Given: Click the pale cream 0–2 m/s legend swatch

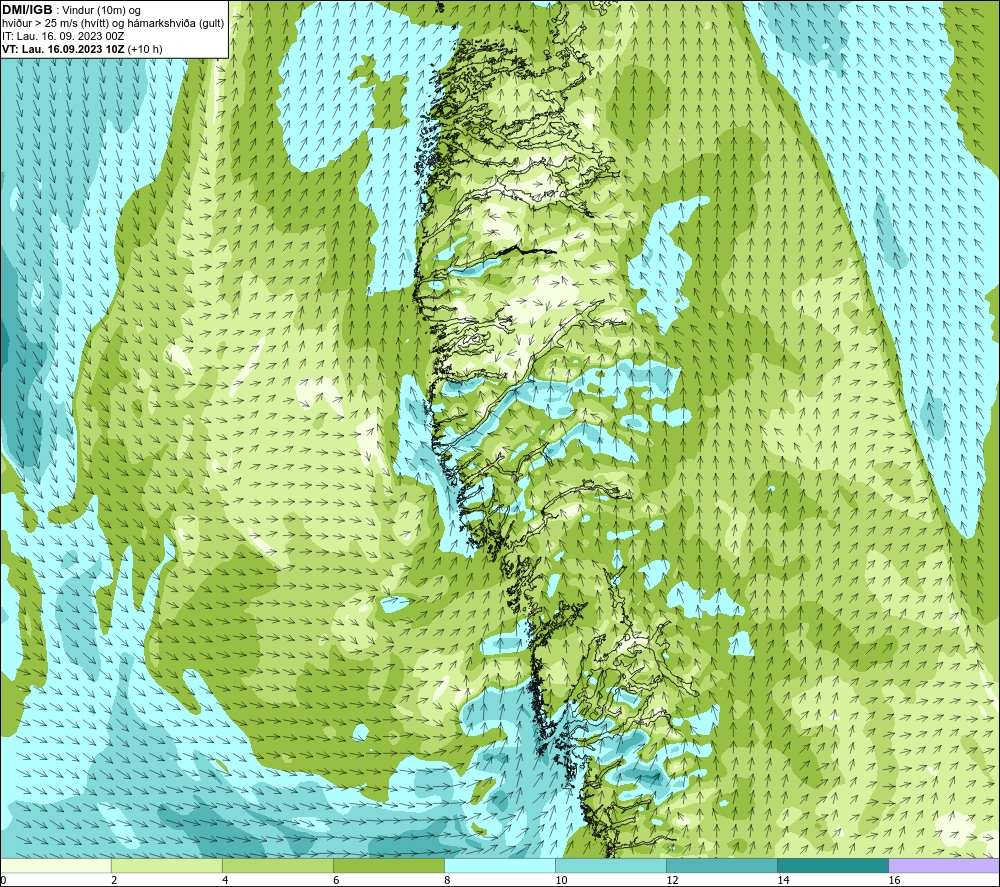Looking at the screenshot, I should [x=55, y=865].
